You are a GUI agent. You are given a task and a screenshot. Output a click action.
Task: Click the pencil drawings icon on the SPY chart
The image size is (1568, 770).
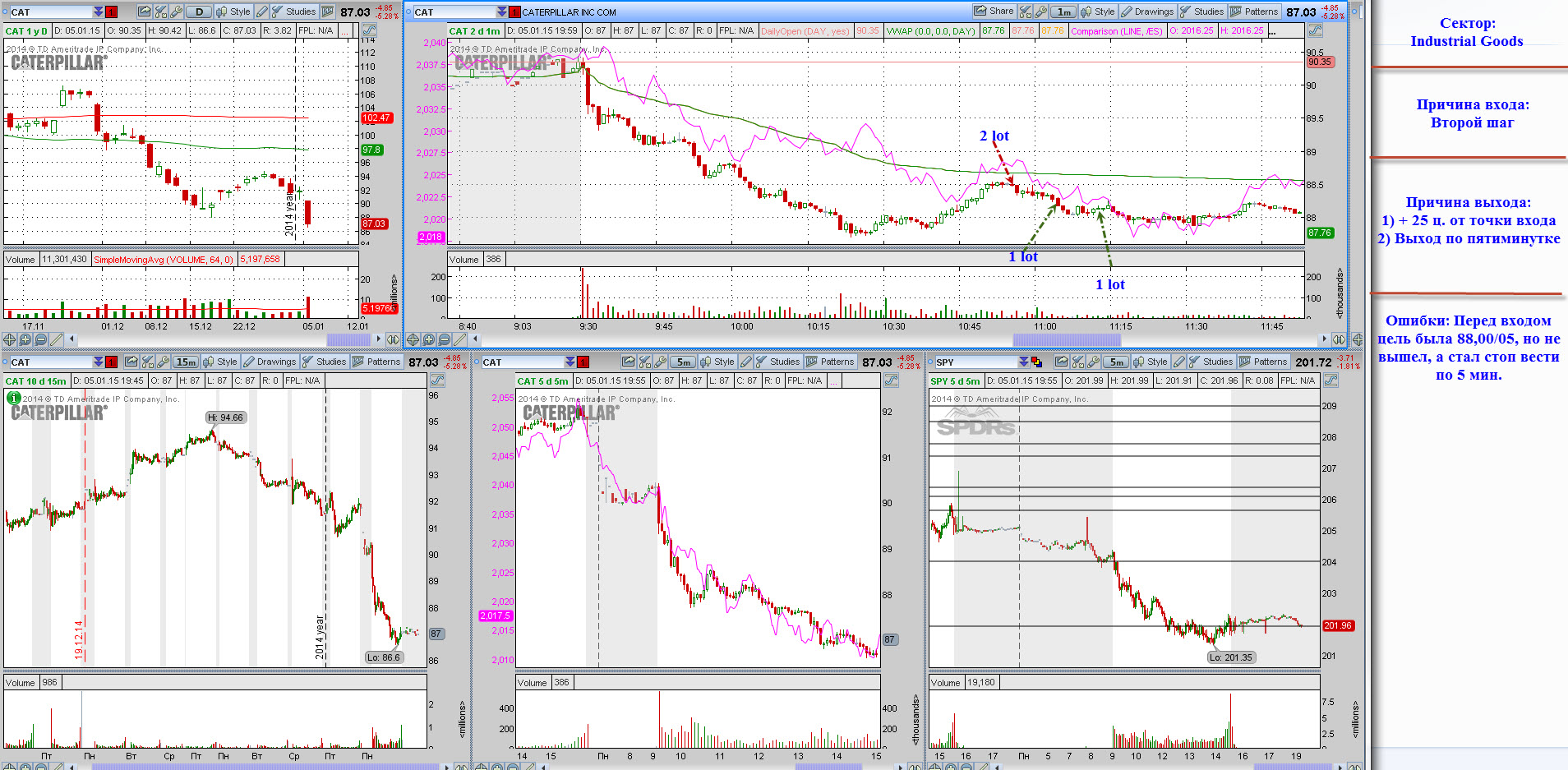click(x=1178, y=362)
